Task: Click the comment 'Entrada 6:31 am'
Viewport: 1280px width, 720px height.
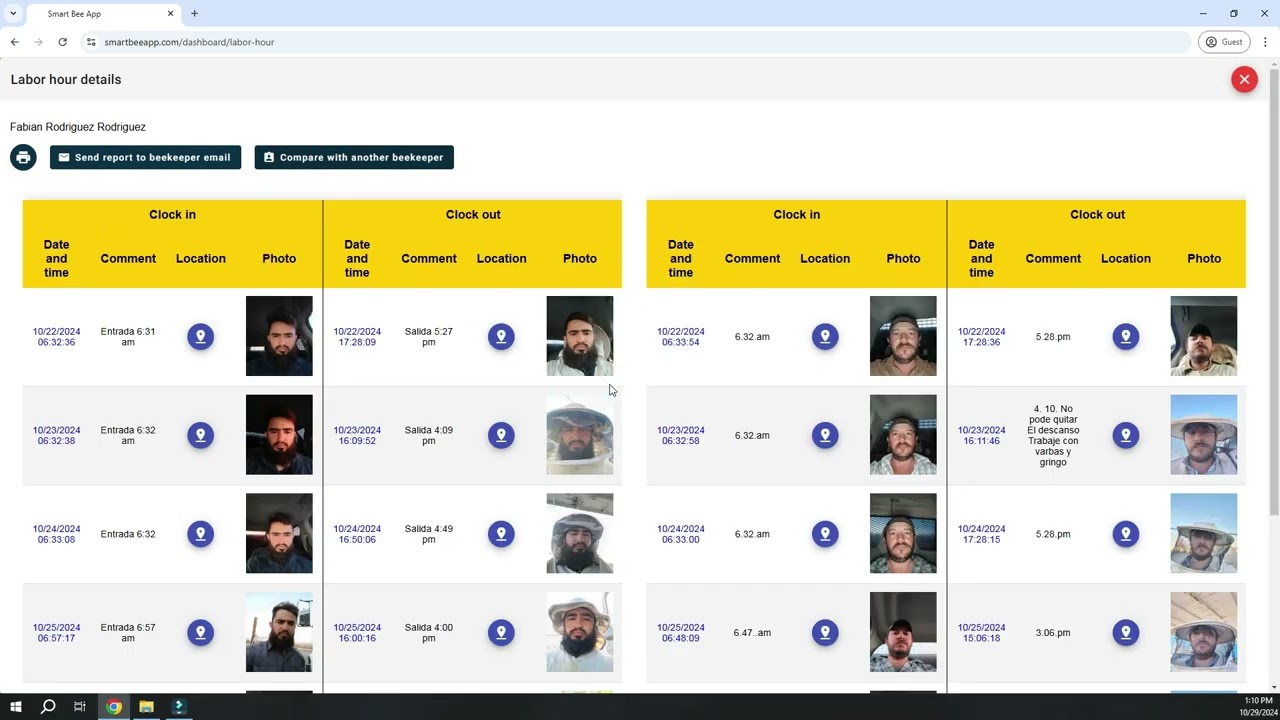Action: click(x=128, y=337)
